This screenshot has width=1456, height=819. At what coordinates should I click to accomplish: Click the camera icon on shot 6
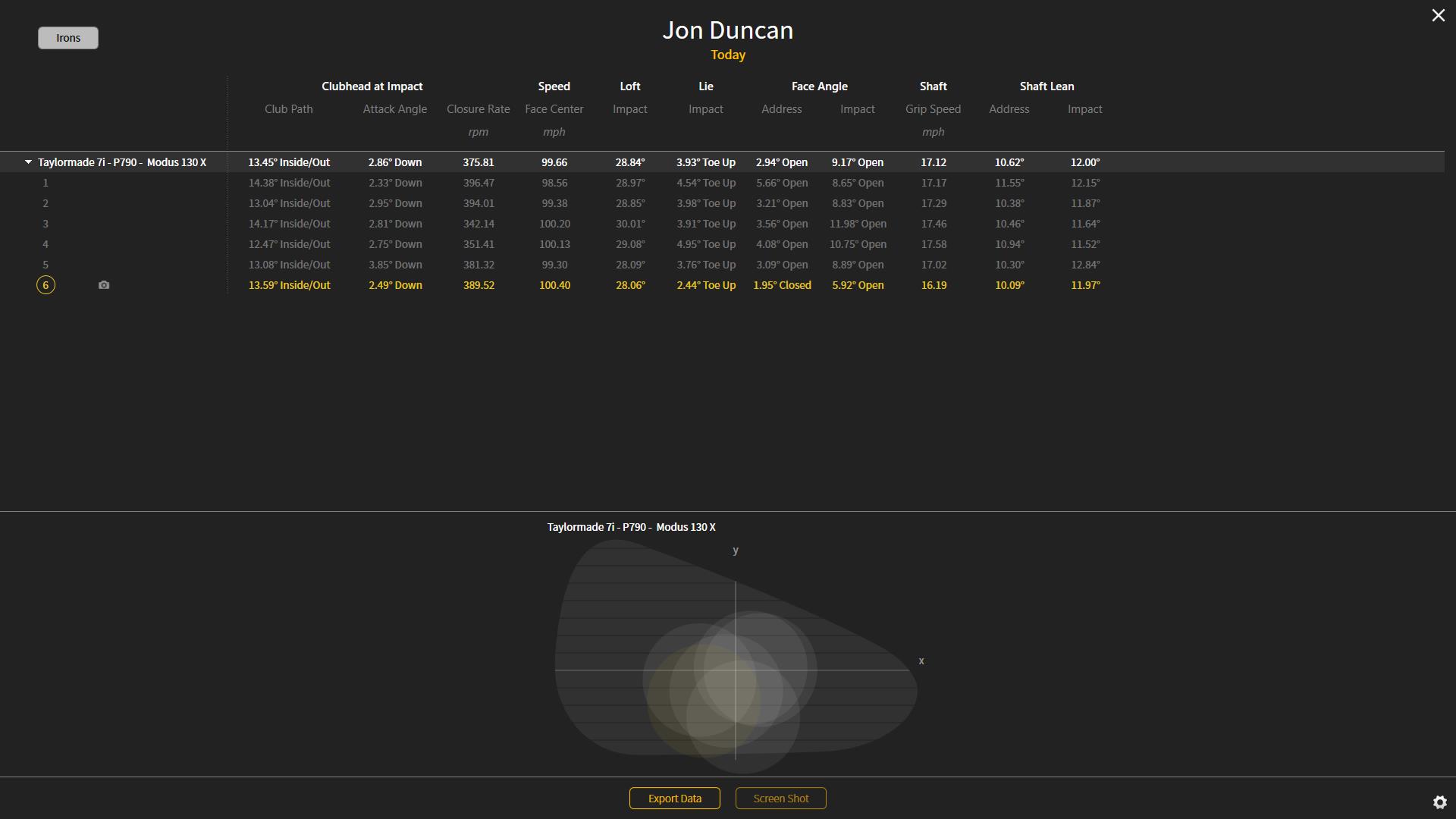tap(104, 285)
